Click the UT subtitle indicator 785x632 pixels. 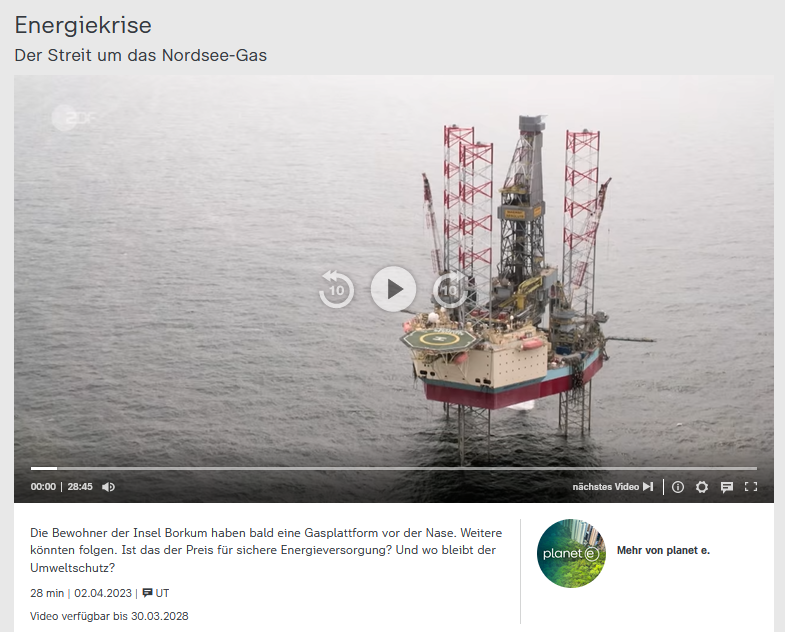(x=156, y=593)
